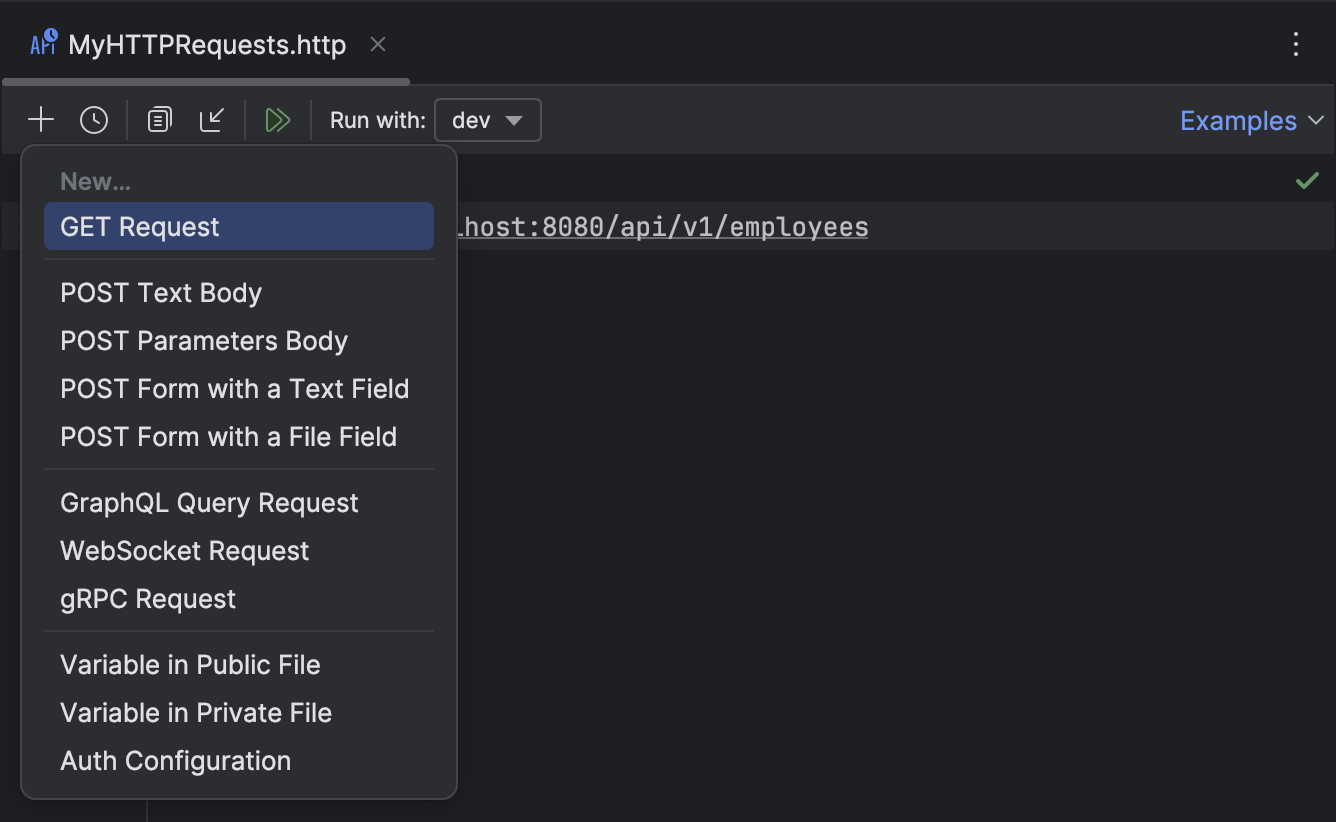Open the employees endpoint URL link
This screenshot has width=1336, height=822.
pos(665,226)
